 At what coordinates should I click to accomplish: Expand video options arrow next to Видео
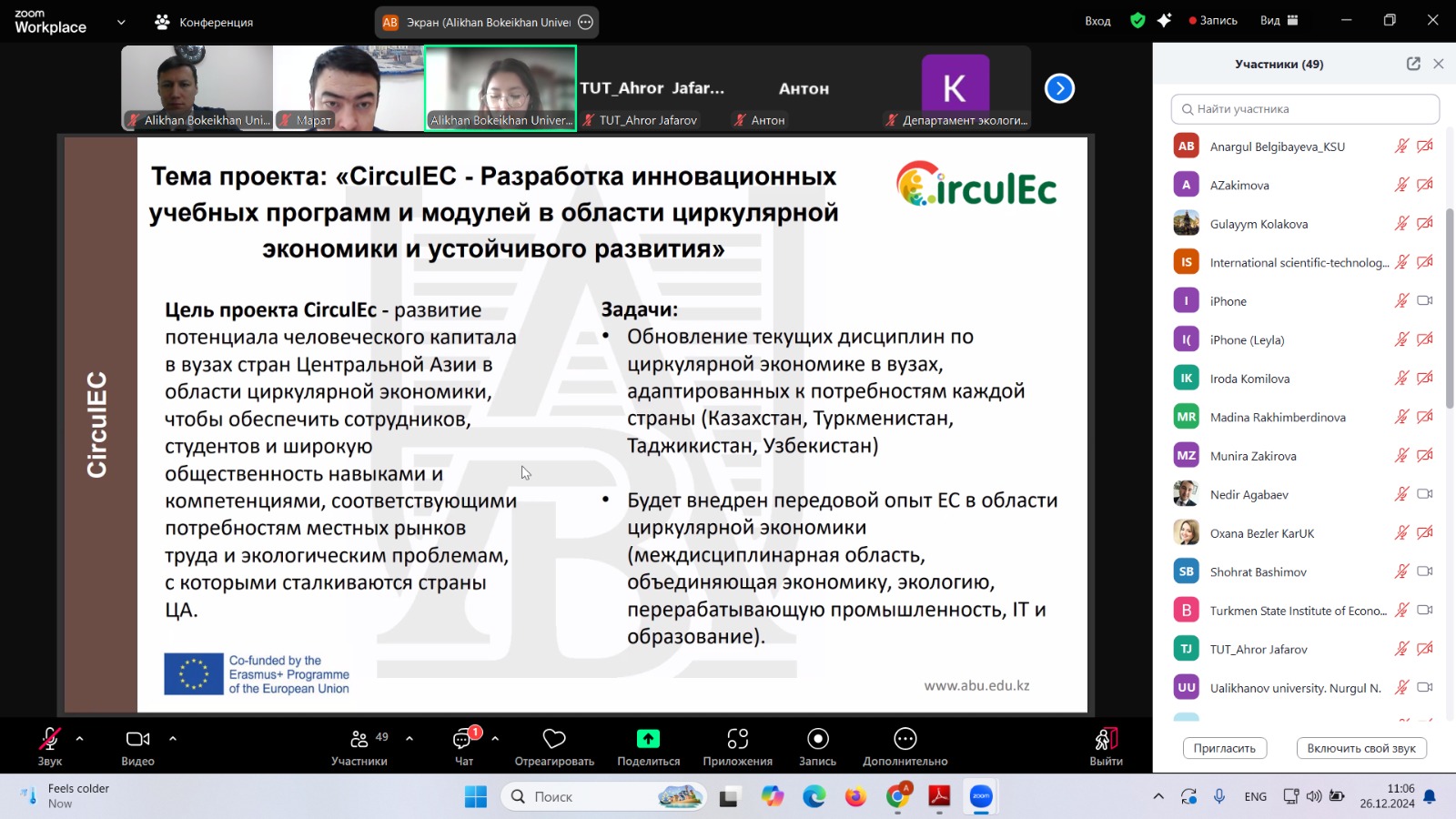click(x=173, y=738)
